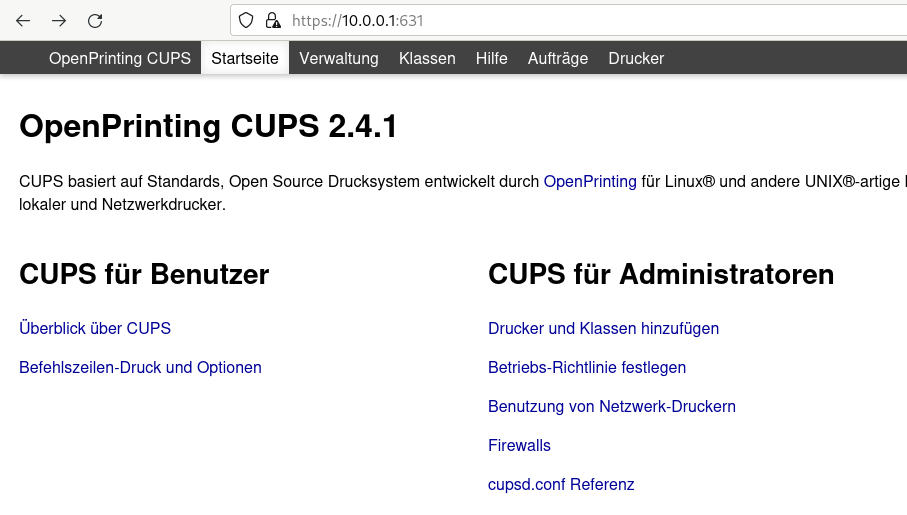907x515 pixels.
Task: Follow the OpenPrinting link in the description
Action: pos(590,182)
